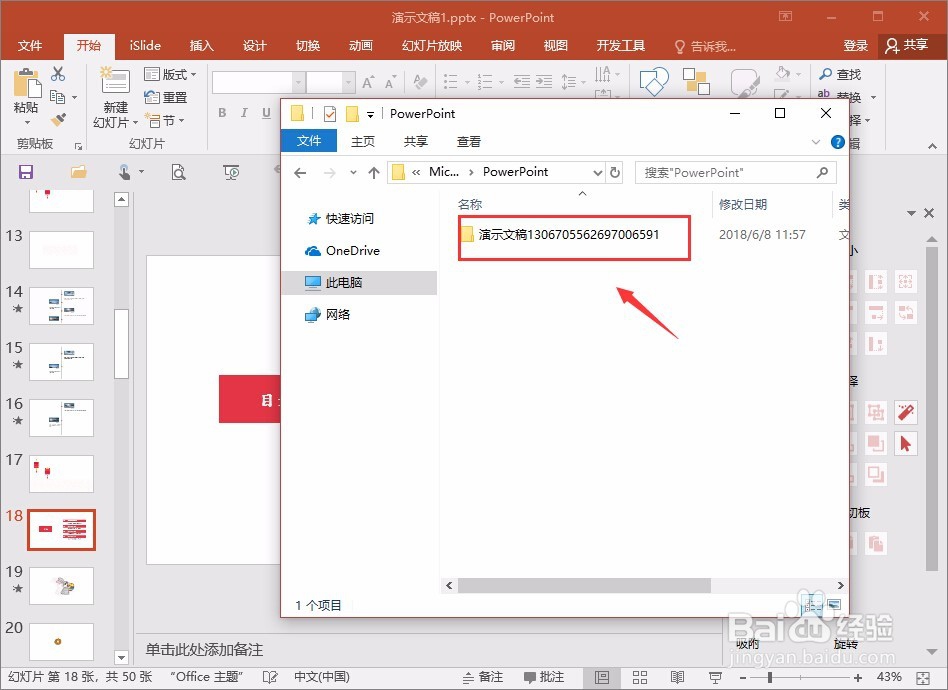Open the Explorer recent locations dropdown arrow
Image resolution: width=948 pixels, height=690 pixels.
point(353,173)
